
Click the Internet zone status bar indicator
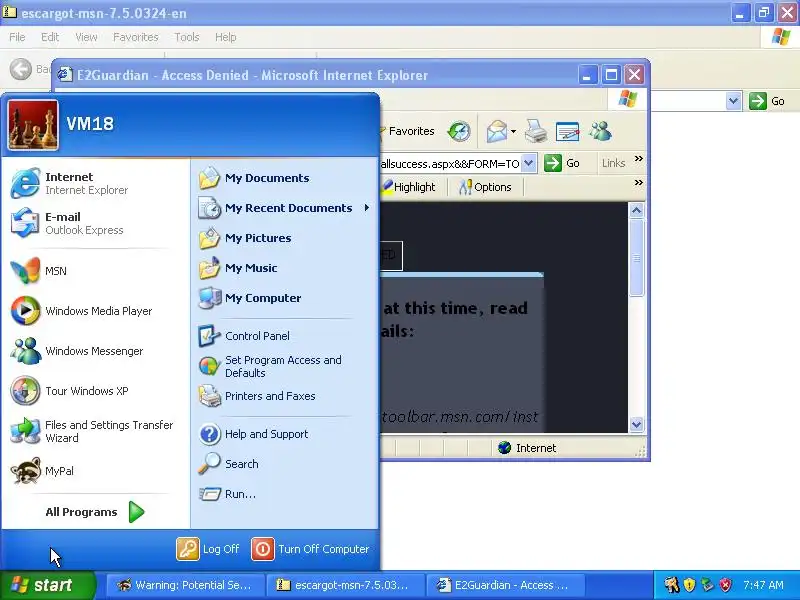pos(527,448)
